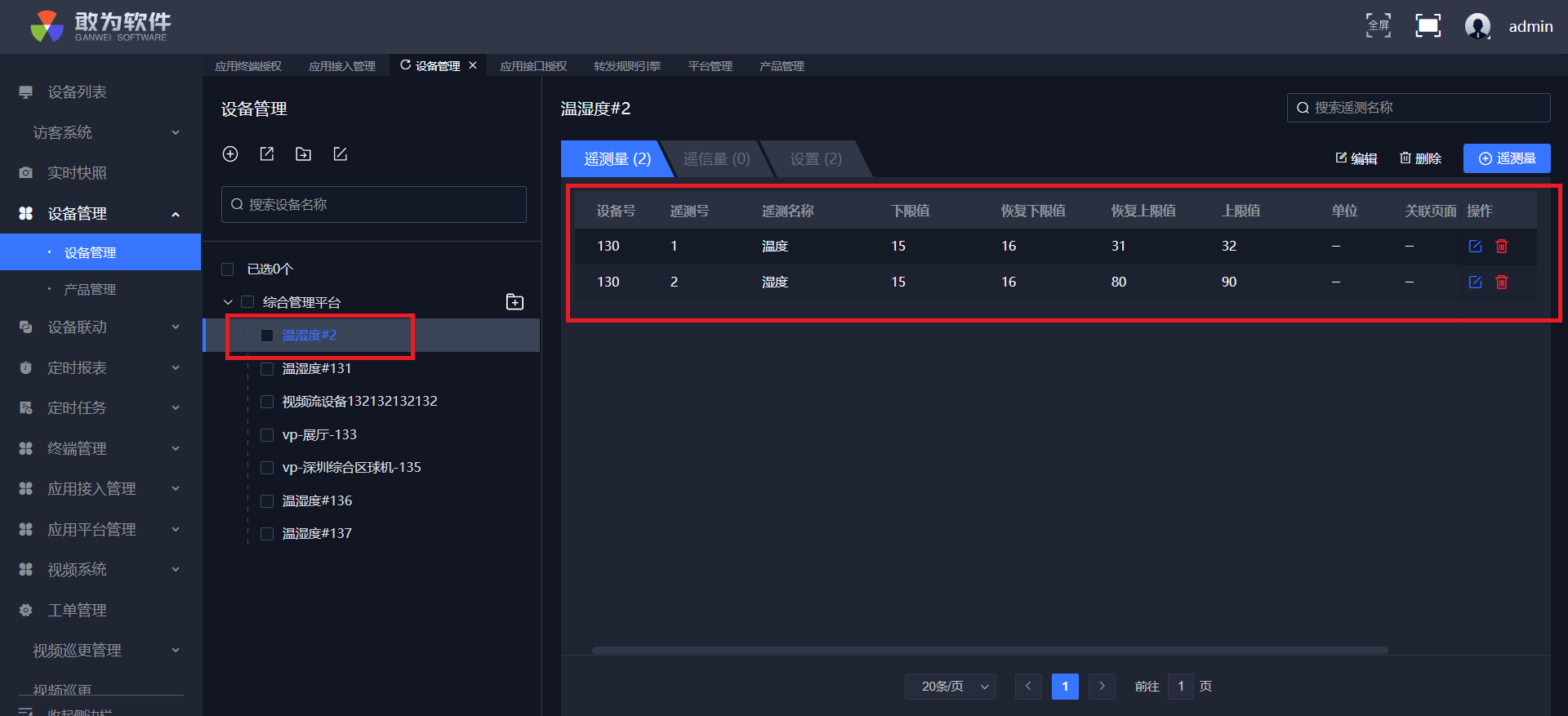The image size is (1568, 716).
Task: Check the 视频流设备132132132132 checkbox
Action: [x=267, y=402]
